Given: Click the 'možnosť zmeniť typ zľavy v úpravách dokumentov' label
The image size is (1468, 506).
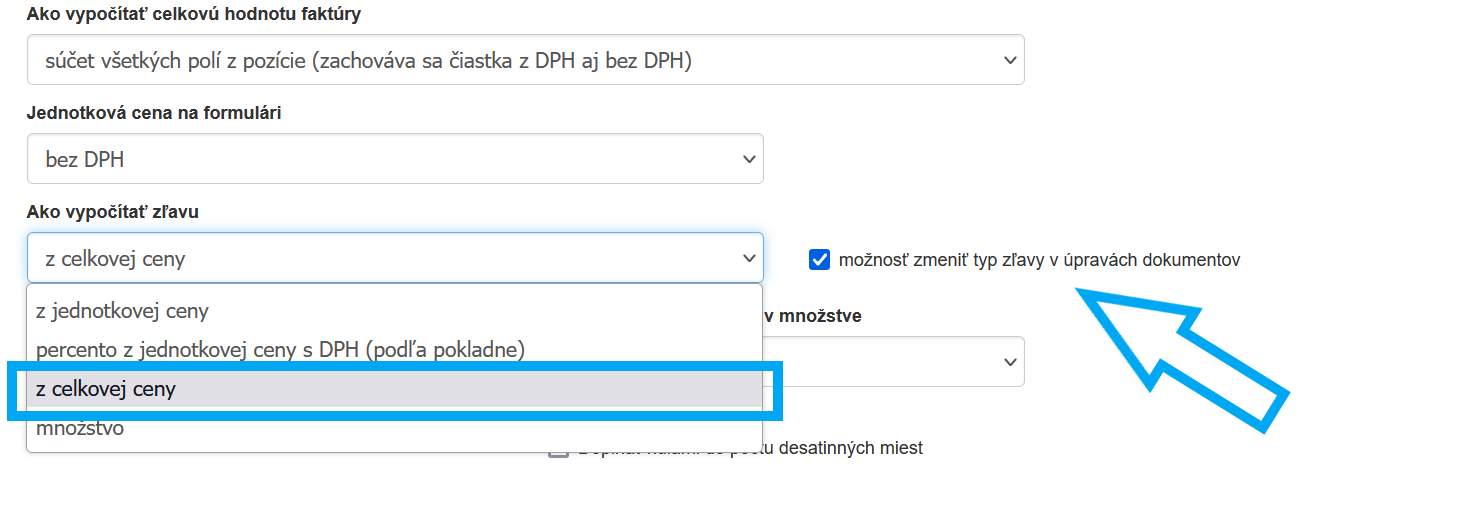Looking at the screenshot, I should pos(1040,260).
